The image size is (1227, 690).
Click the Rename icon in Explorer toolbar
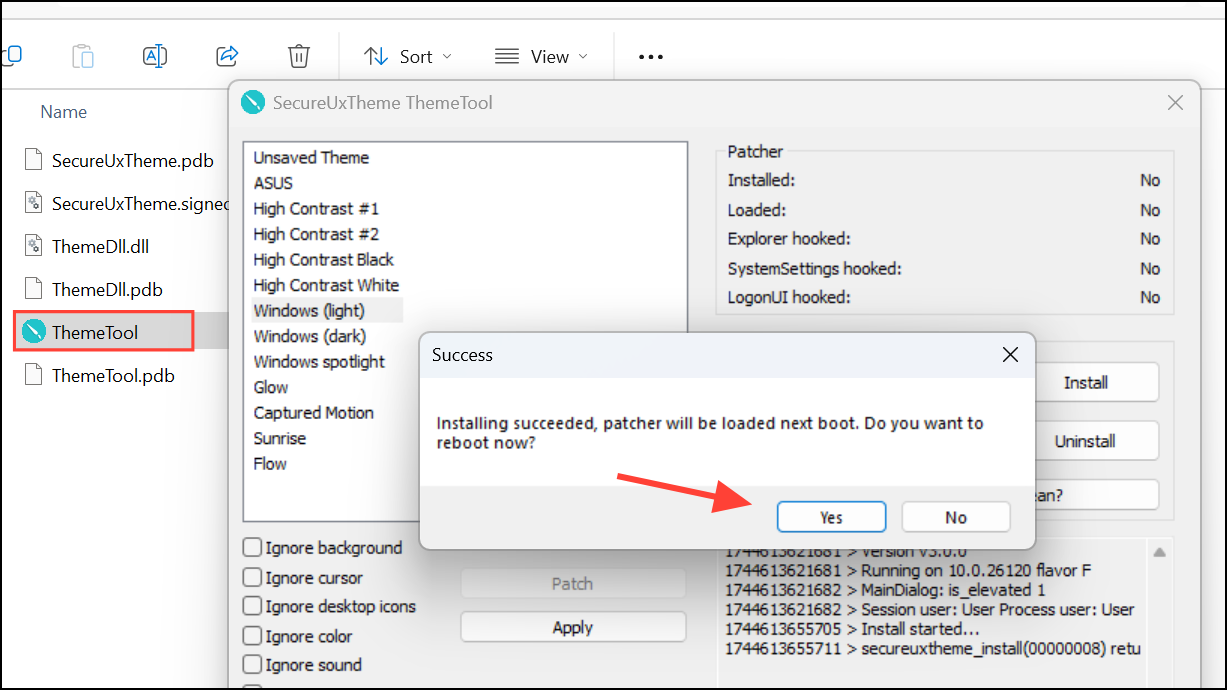click(x=155, y=56)
